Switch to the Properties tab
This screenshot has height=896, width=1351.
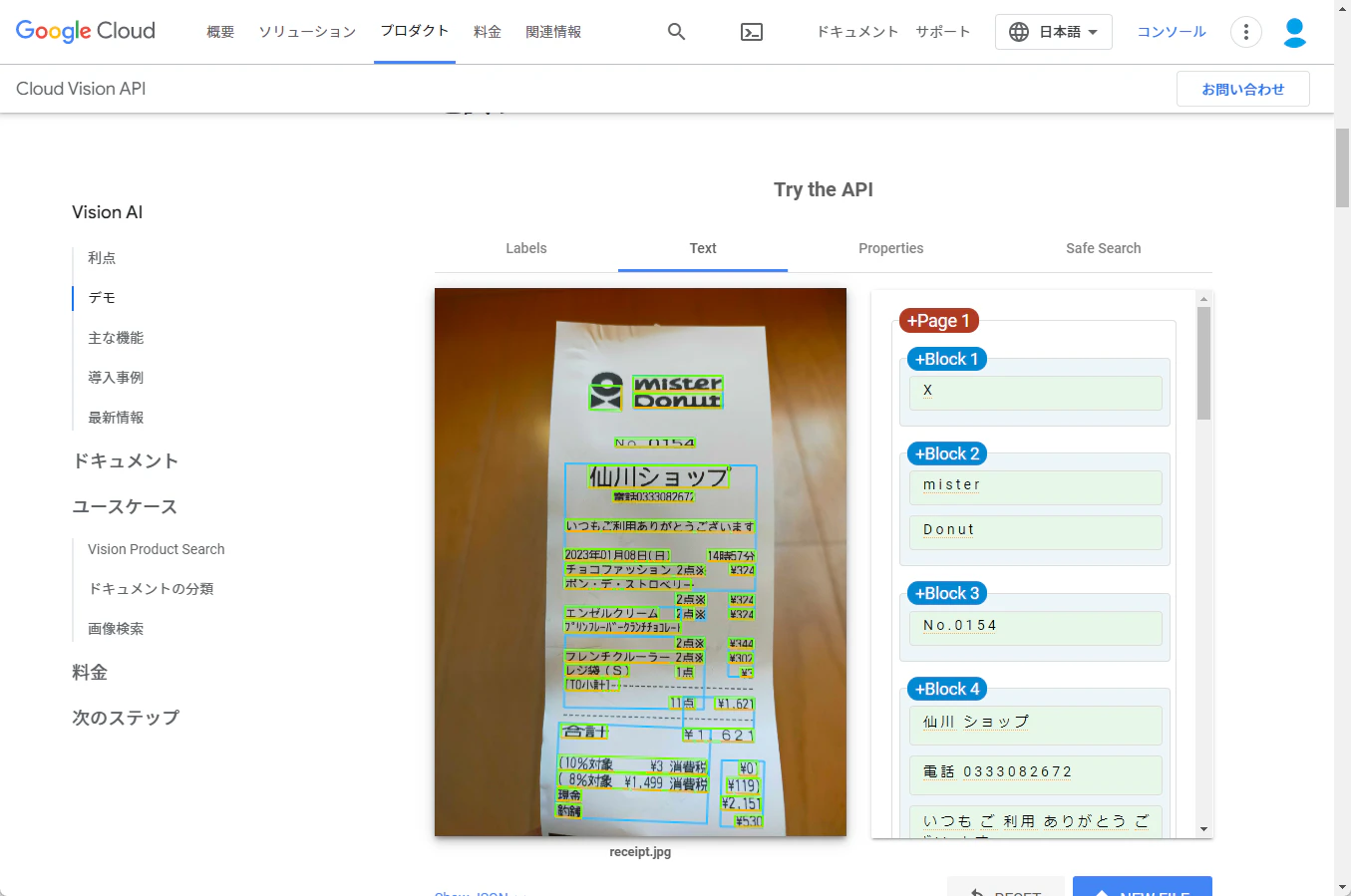tap(890, 248)
